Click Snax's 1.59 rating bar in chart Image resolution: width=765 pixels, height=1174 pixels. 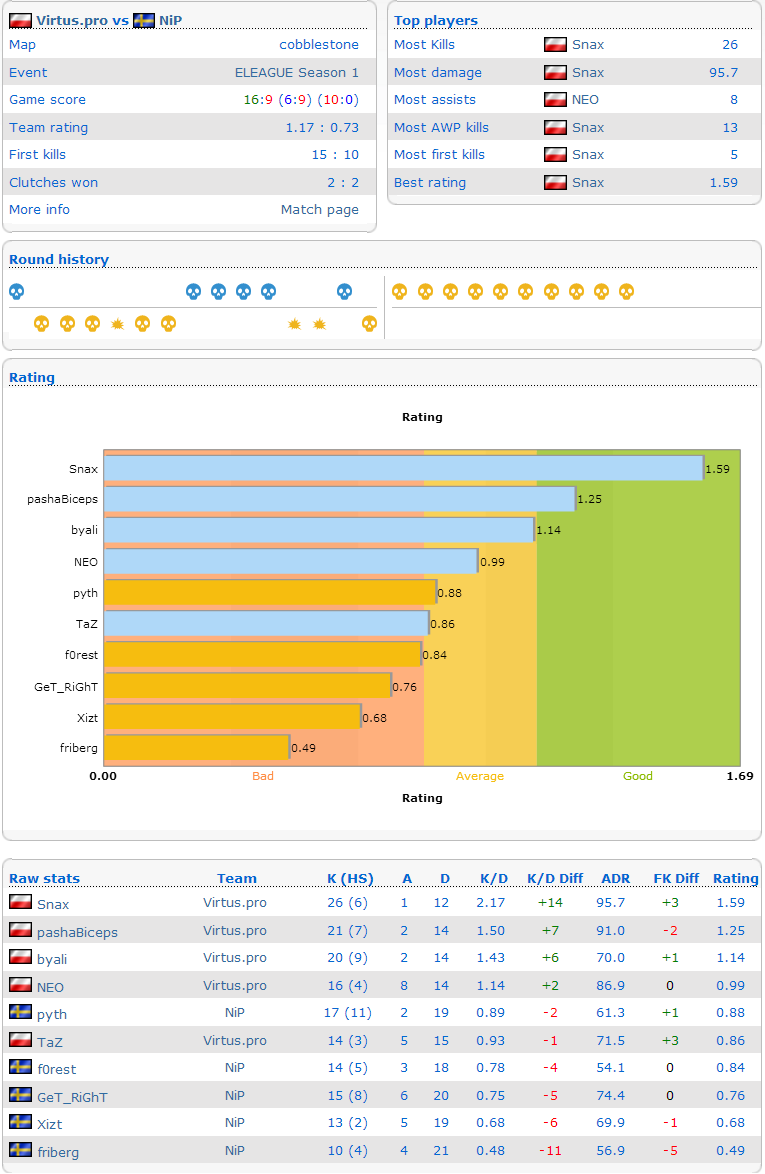(403, 468)
